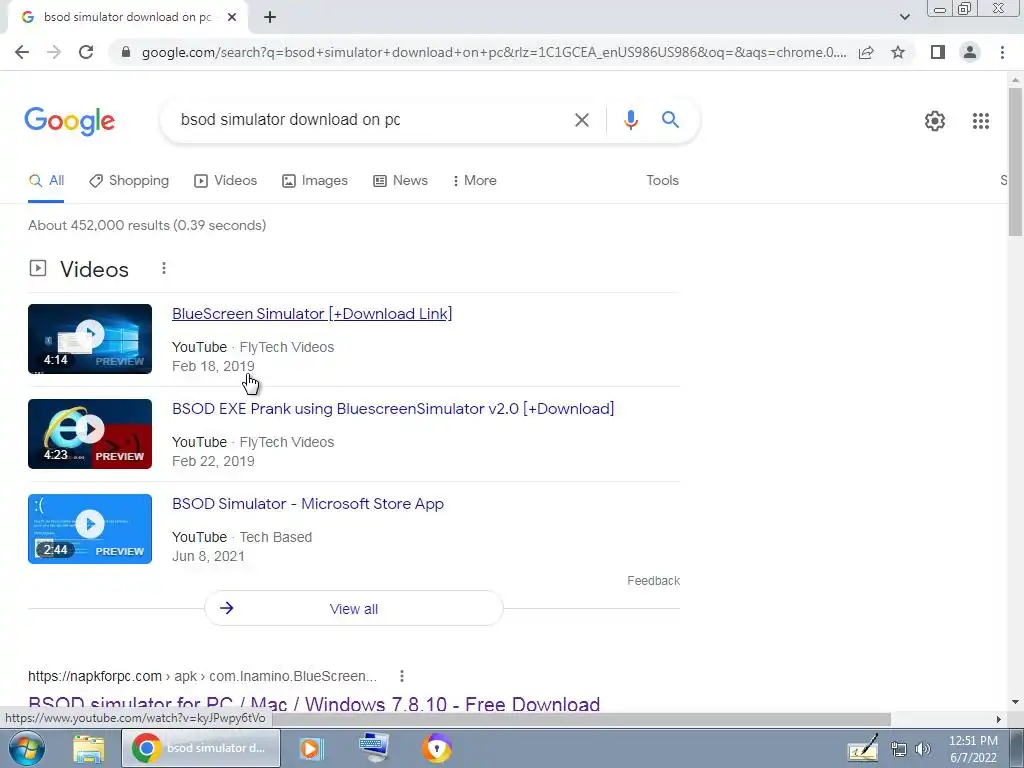Image resolution: width=1024 pixels, height=768 pixels.
Task: Expand the More search filters menu
Action: point(474,181)
